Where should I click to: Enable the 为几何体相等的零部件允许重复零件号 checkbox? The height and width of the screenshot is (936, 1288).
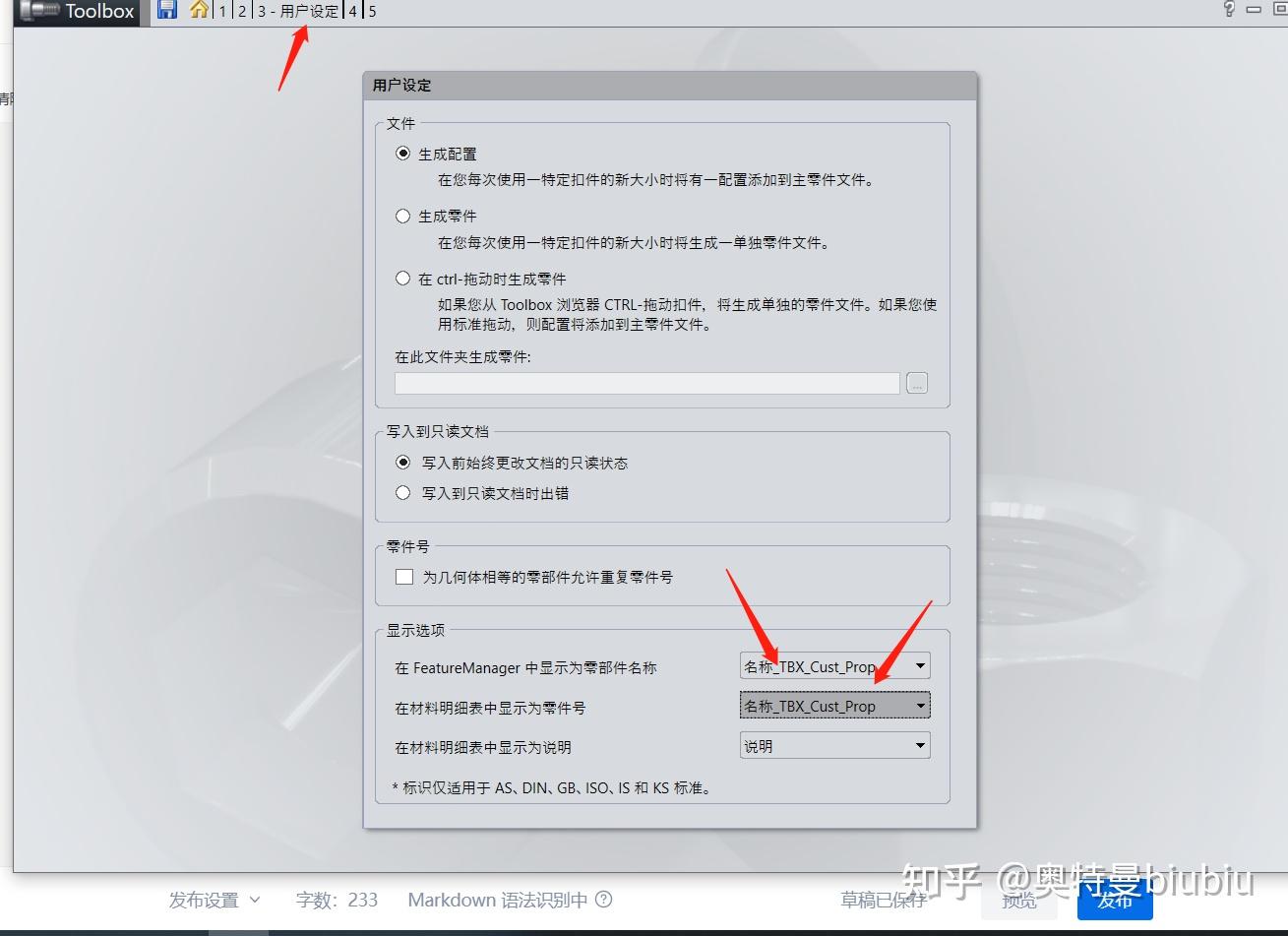[403, 577]
